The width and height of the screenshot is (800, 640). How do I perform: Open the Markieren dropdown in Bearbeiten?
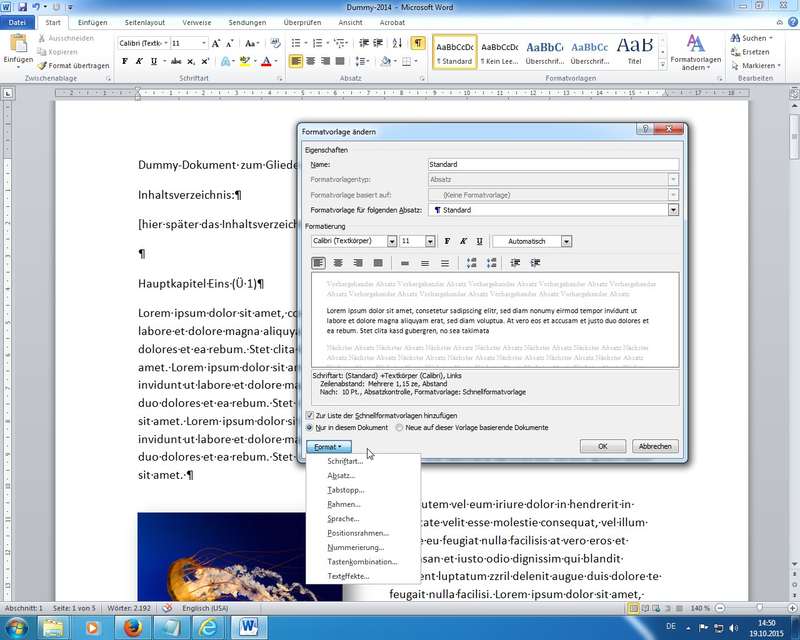click(756, 65)
